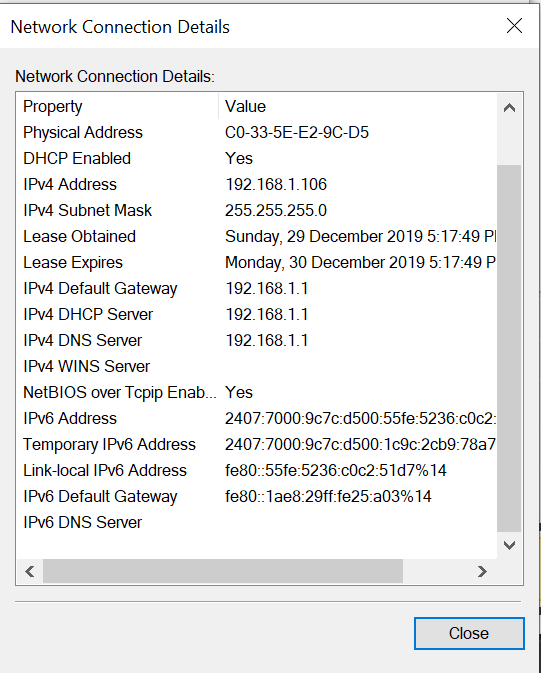Click the vertical scrollbar thumb
This screenshot has width=541, height=673.
(509, 348)
